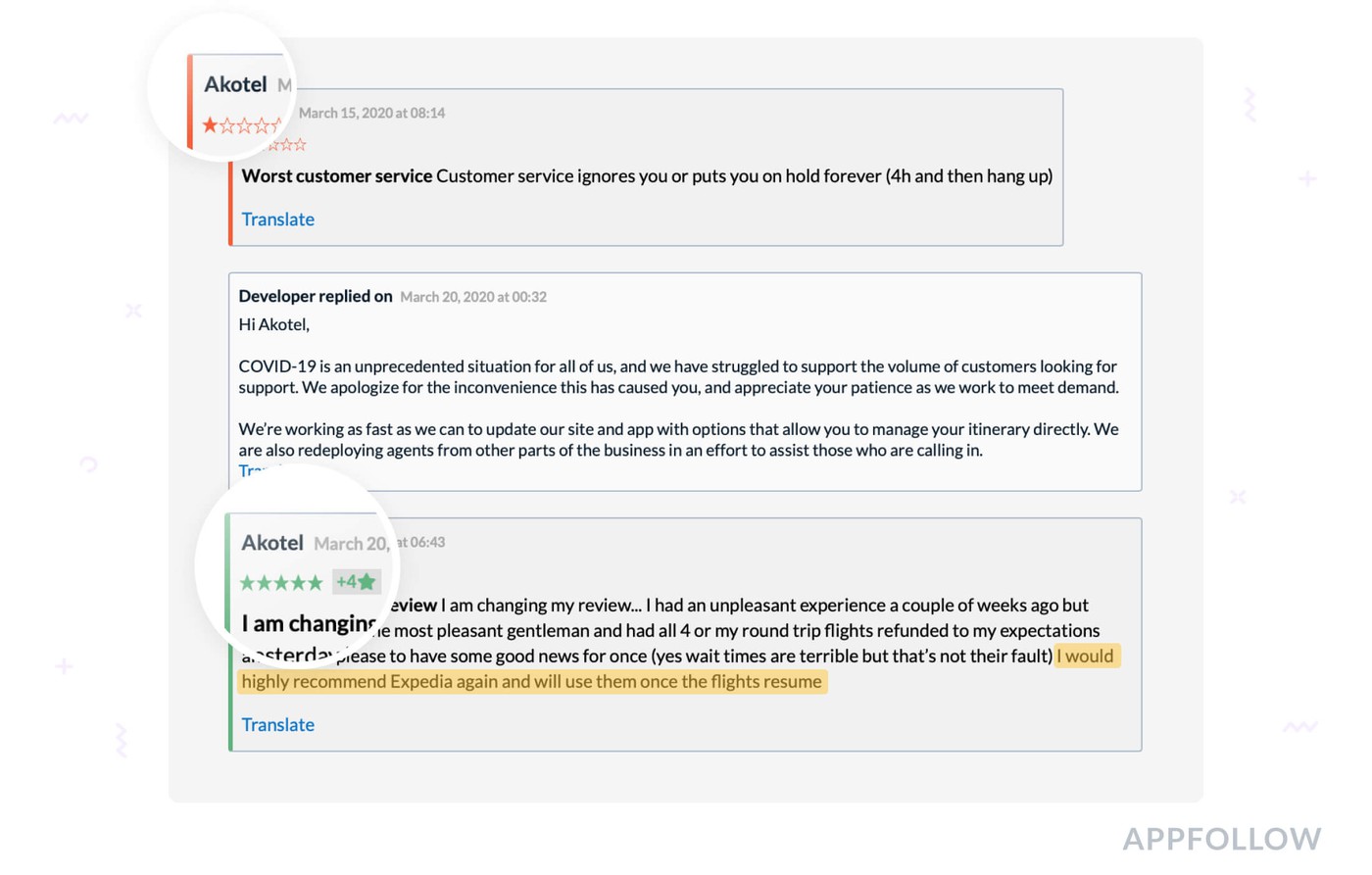
Task: Translate the updated five-star Akotel review
Action: [x=277, y=725]
